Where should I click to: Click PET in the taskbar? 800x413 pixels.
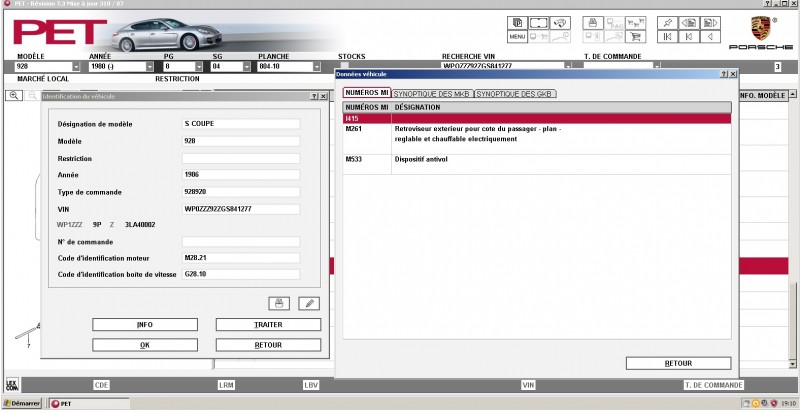(x=89, y=403)
